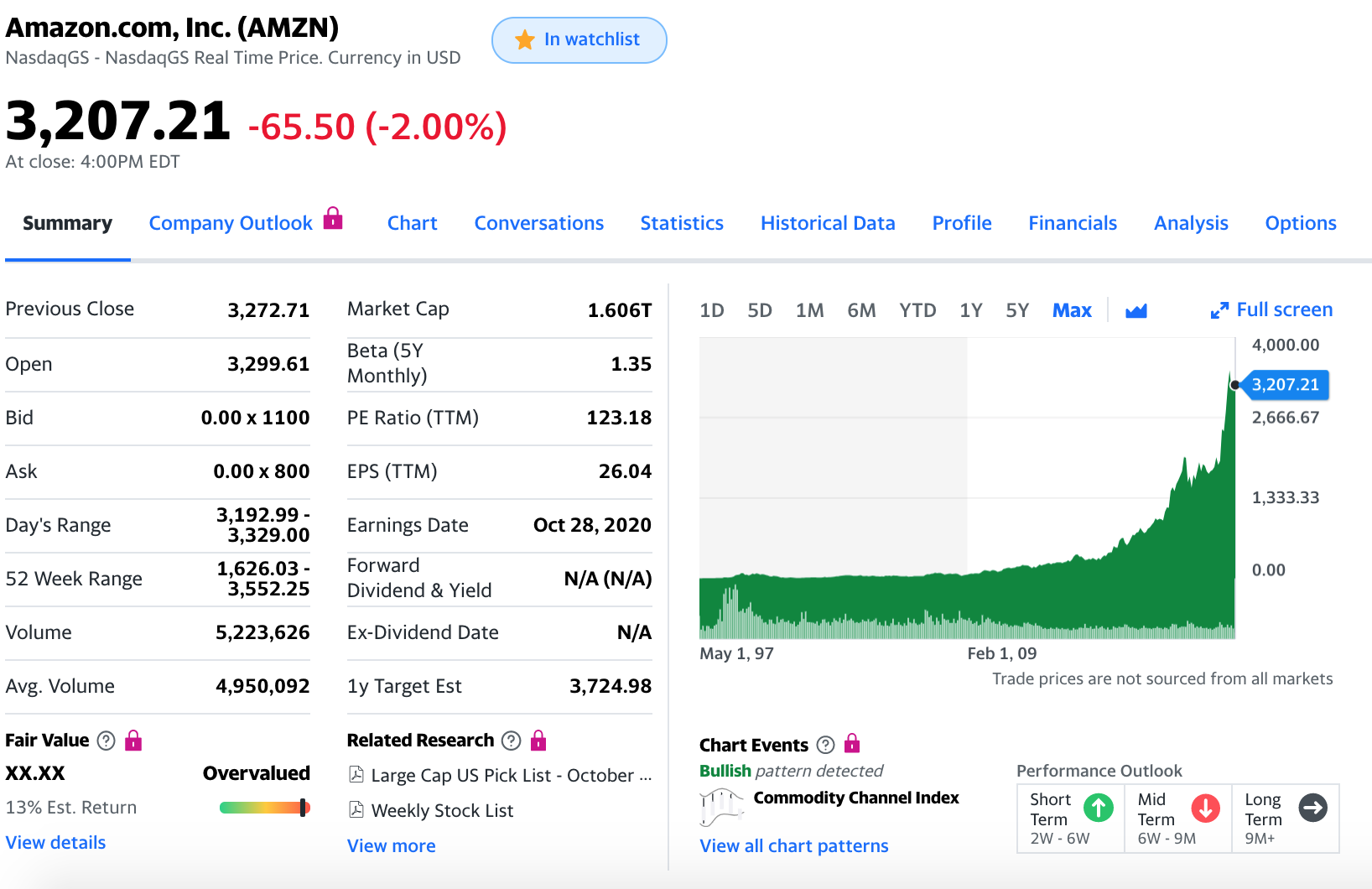Select the 1M chart range
Image resolution: width=1372 pixels, height=889 pixels.
click(x=810, y=310)
